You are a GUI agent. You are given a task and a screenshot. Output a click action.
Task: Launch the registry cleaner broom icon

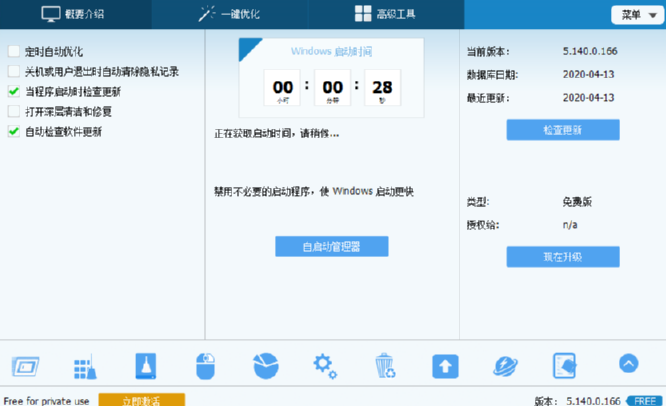click(85, 366)
